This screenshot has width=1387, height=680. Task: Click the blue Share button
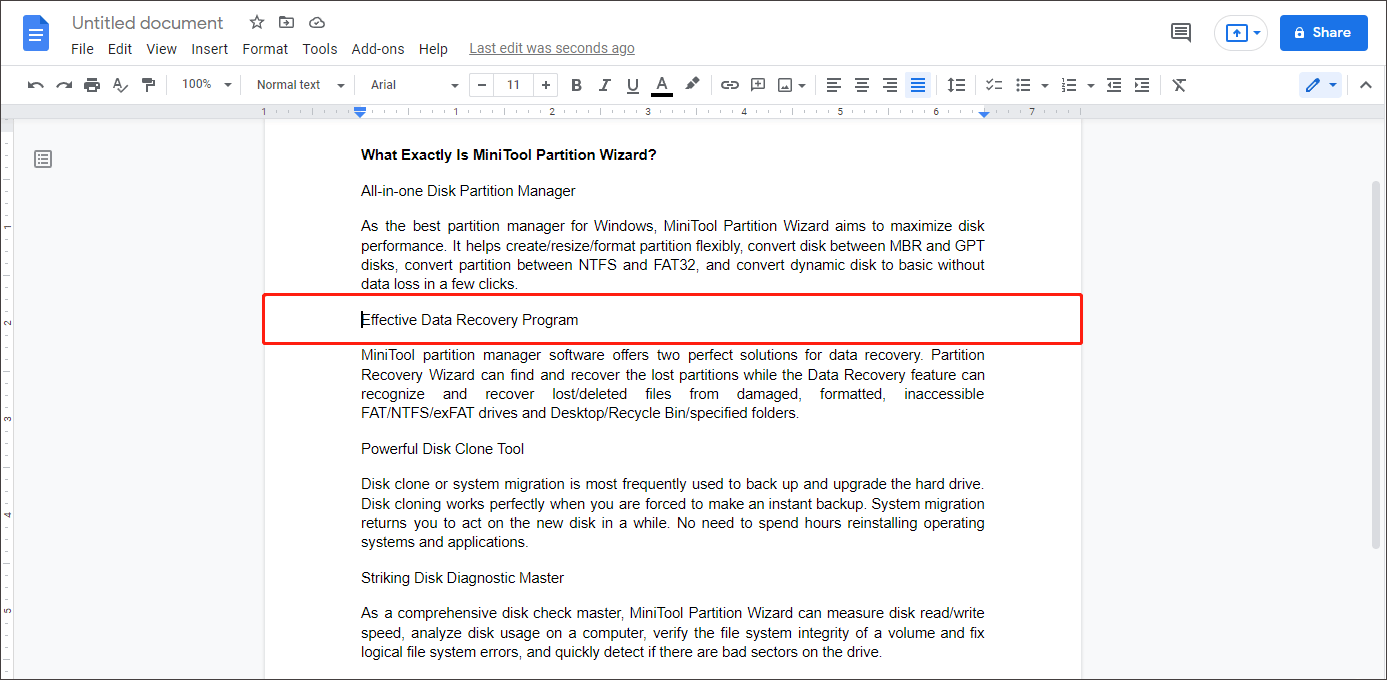[1324, 33]
